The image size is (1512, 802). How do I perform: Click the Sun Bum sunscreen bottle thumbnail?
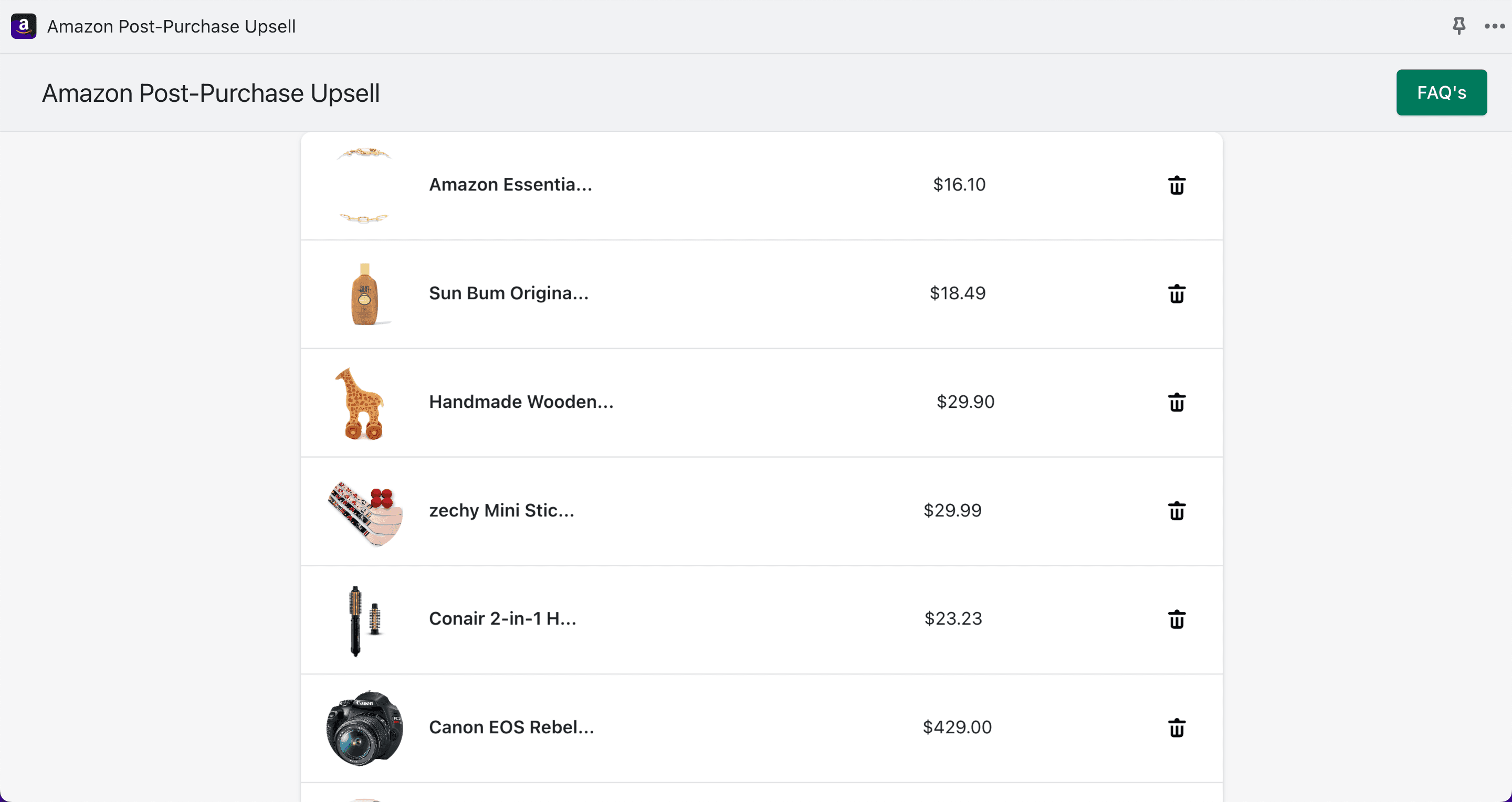pos(364,294)
